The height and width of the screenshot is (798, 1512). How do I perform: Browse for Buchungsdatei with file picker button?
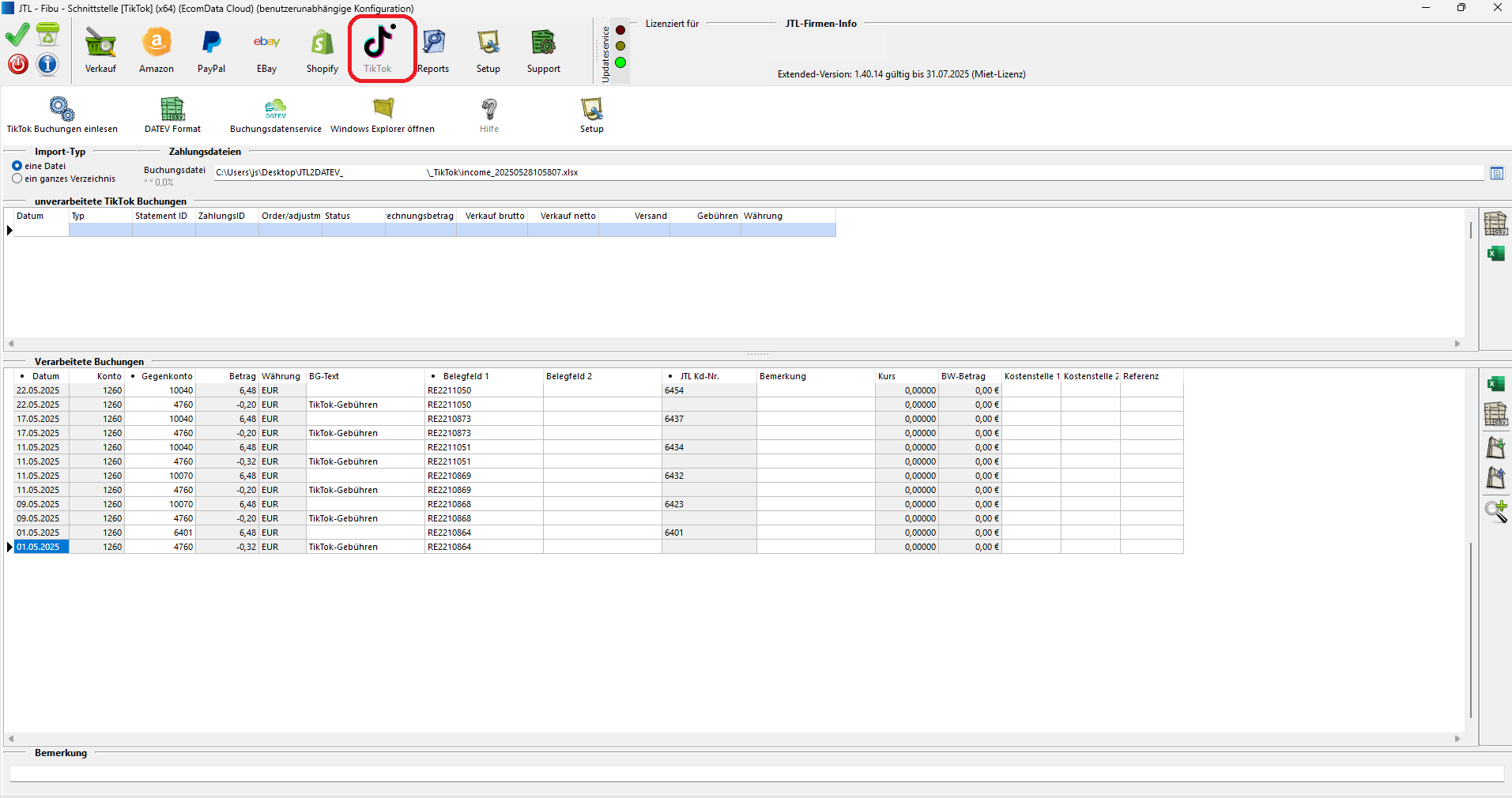pyautogui.click(x=1496, y=173)
